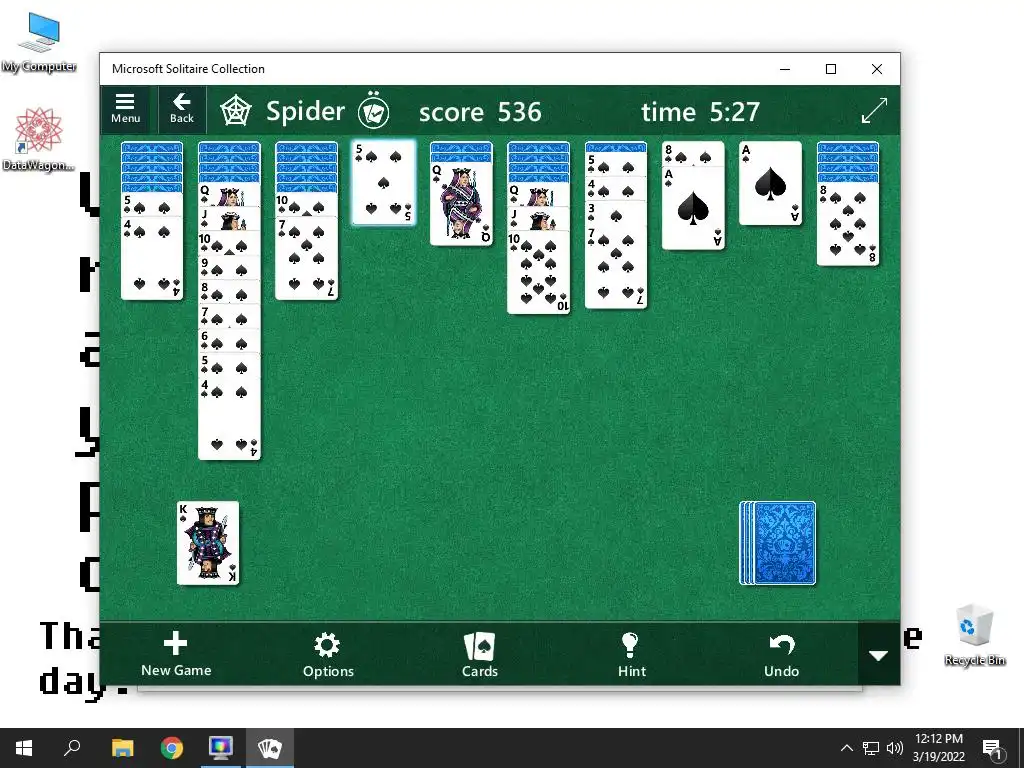Select the Queen of spades in column two
Screen dimensions: 1024x768
point(229,194)
